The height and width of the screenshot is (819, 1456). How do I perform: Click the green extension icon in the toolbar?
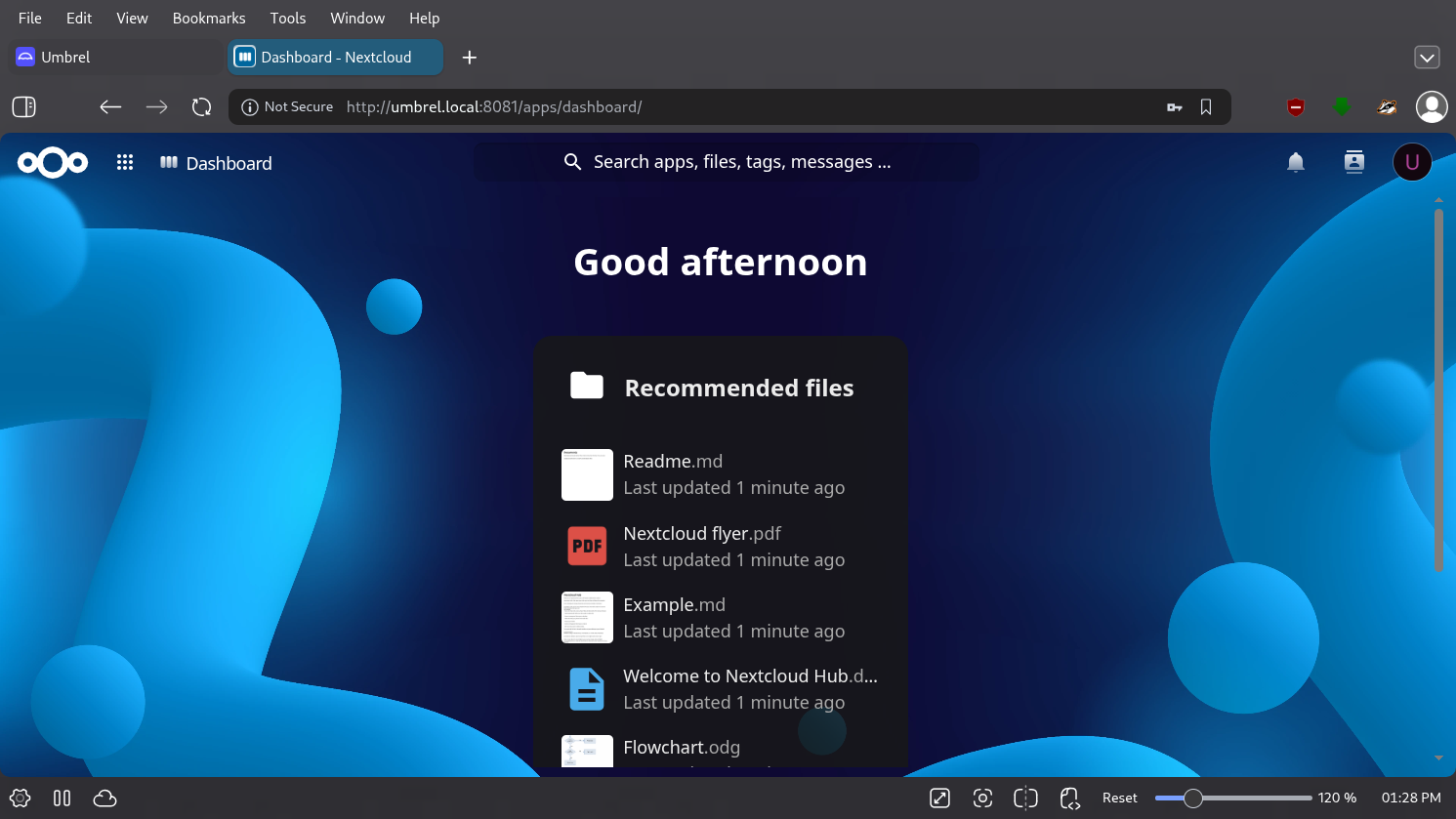pyautogui.click(x=1342, y=106)
